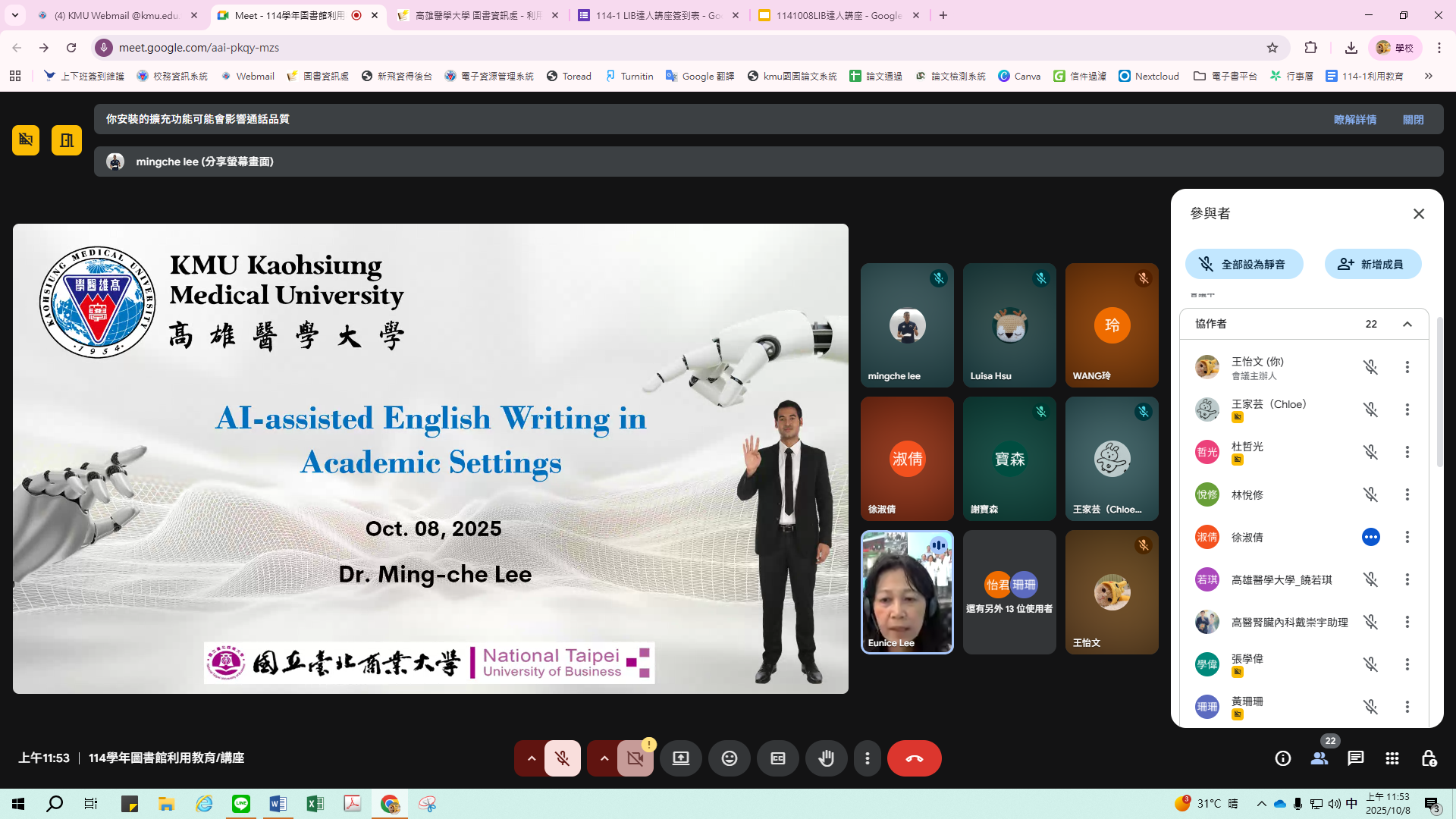Viewport: 1456px width, 819px height.
Task: Toggle the camera on/off button
Action: (x=635, y=758)
